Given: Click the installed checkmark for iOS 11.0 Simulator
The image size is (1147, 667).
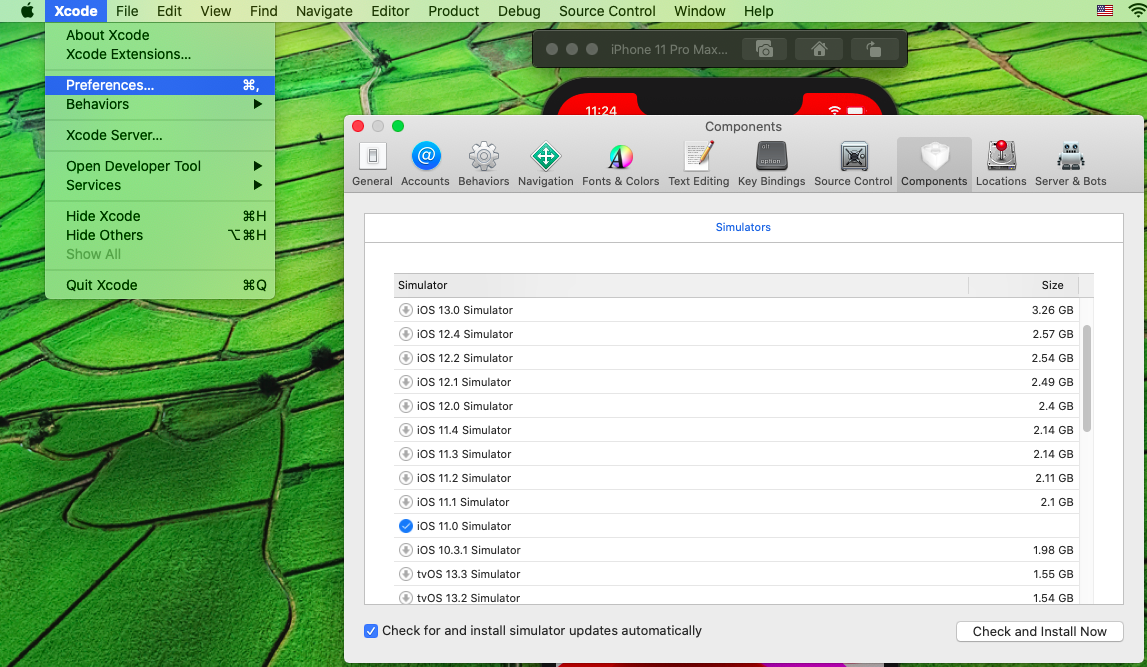Looking at the screenshot, I should 405,526.
